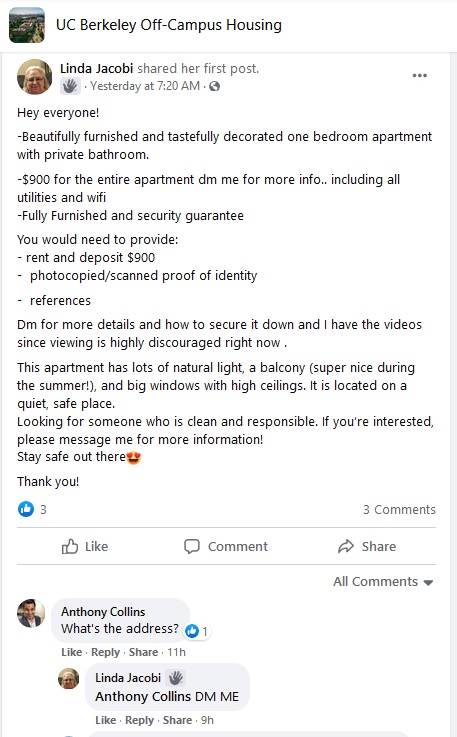457x737 pixels.
Task: Open Linda Jacobi's profile picture on the post
Action: point(35,77)
